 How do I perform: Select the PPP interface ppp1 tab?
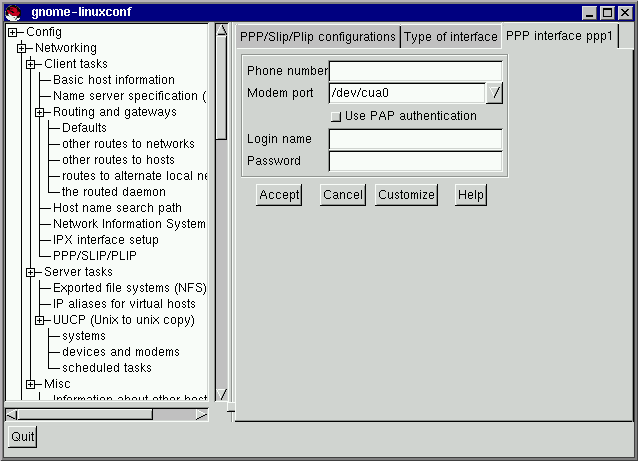pyautogui.click(x=559, y=36)
